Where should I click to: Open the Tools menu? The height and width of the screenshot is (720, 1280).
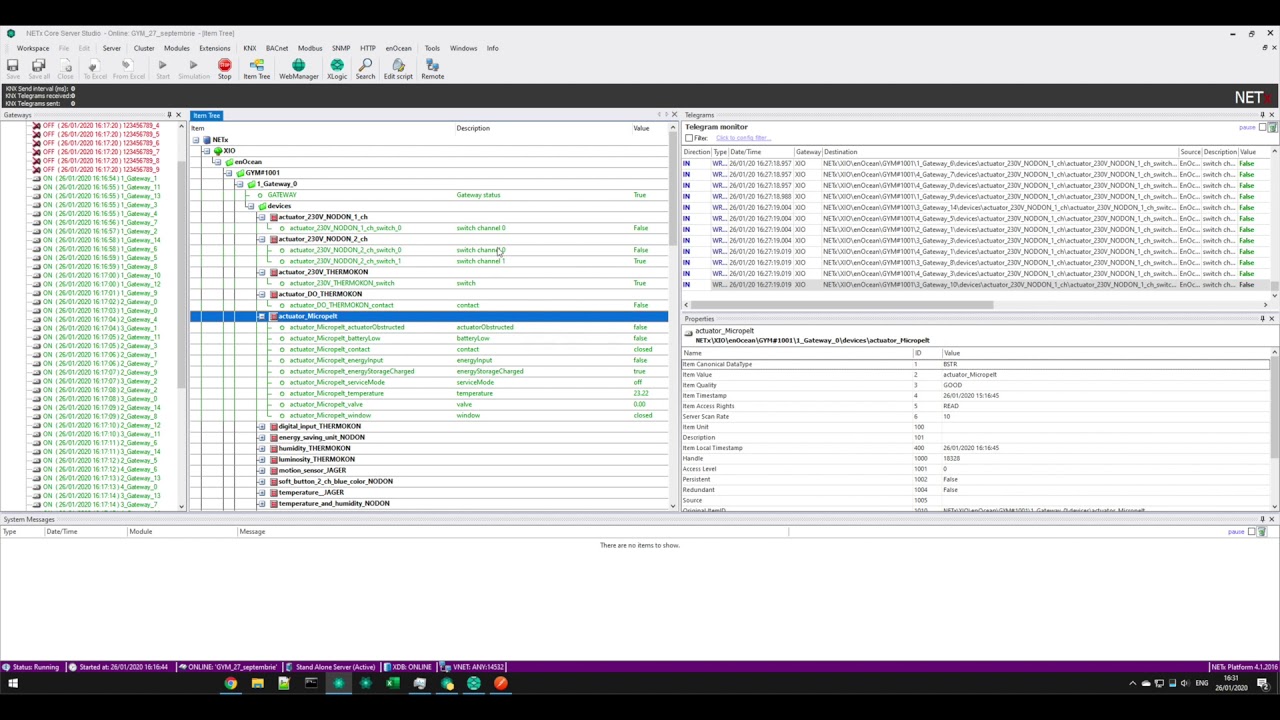point(432,48)
